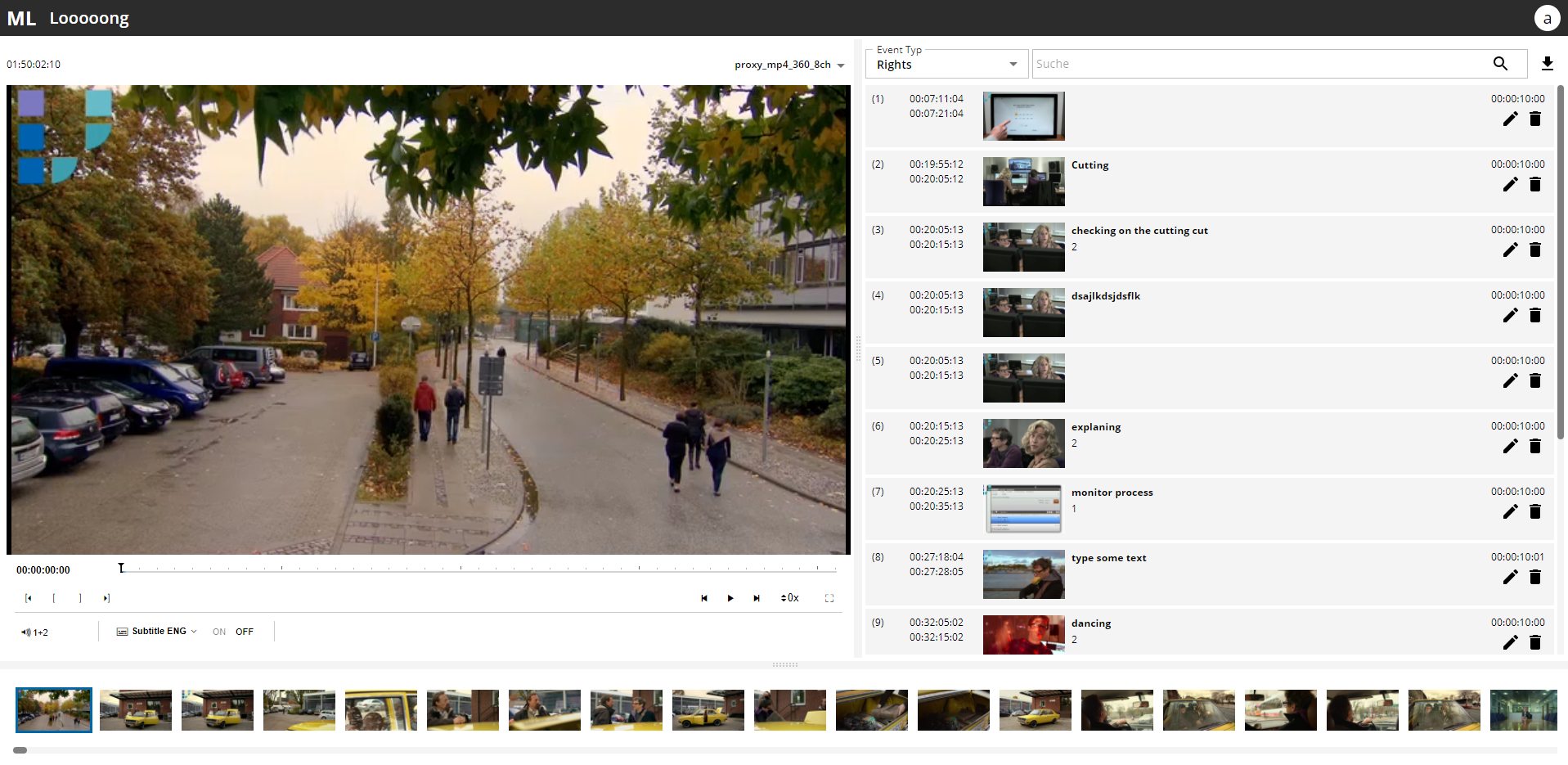
Task: Edit the 'Cutting' event
Action: (1510, 184)
